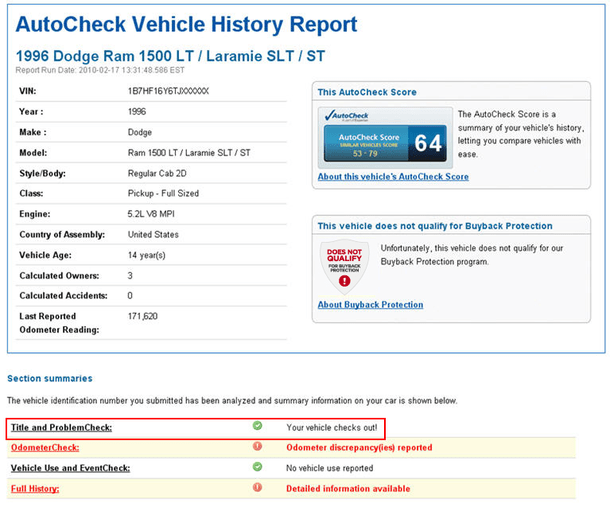This screenshot has width=610, height=507.
Task: Open the Full History link
Action: click(x=35, y=489)
